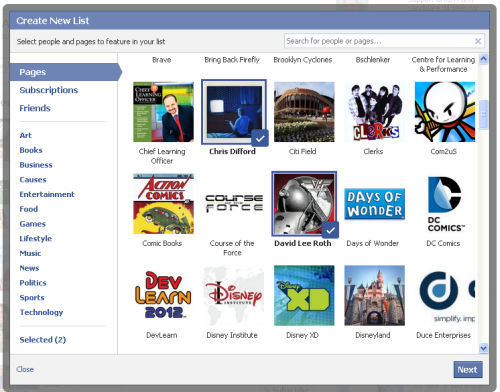The height and width of the screenshot is (392, 500).
Task: Select the DevLearn 2012 logo
Action: pyautogui.click(x=163, y=295)
